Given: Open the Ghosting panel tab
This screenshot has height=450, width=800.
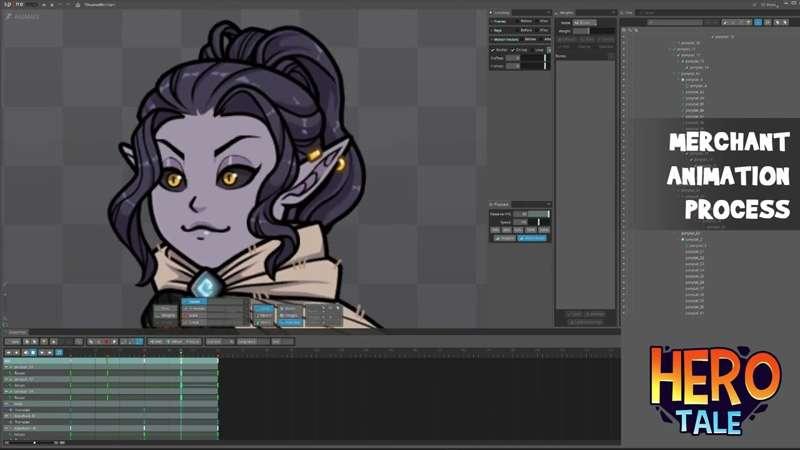Looking at the screenshot, I should (x=502, y=13).
